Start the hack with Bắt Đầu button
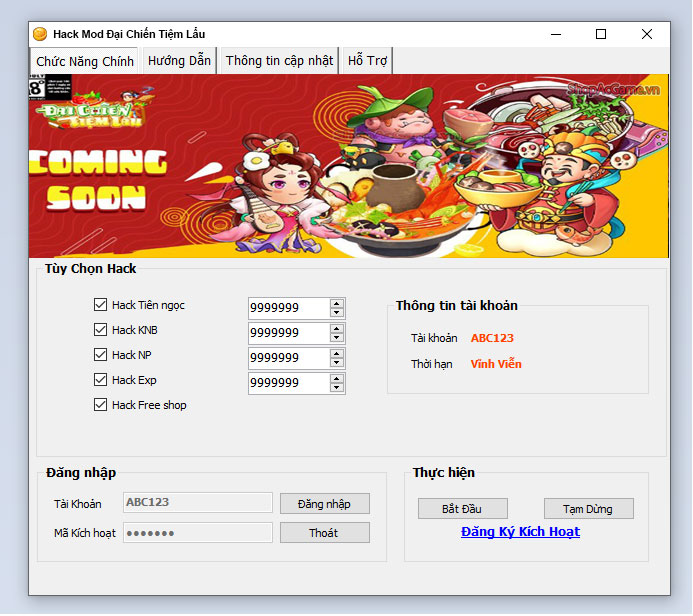Viewport: 693px width, 616px height. [x=463, y=509]
